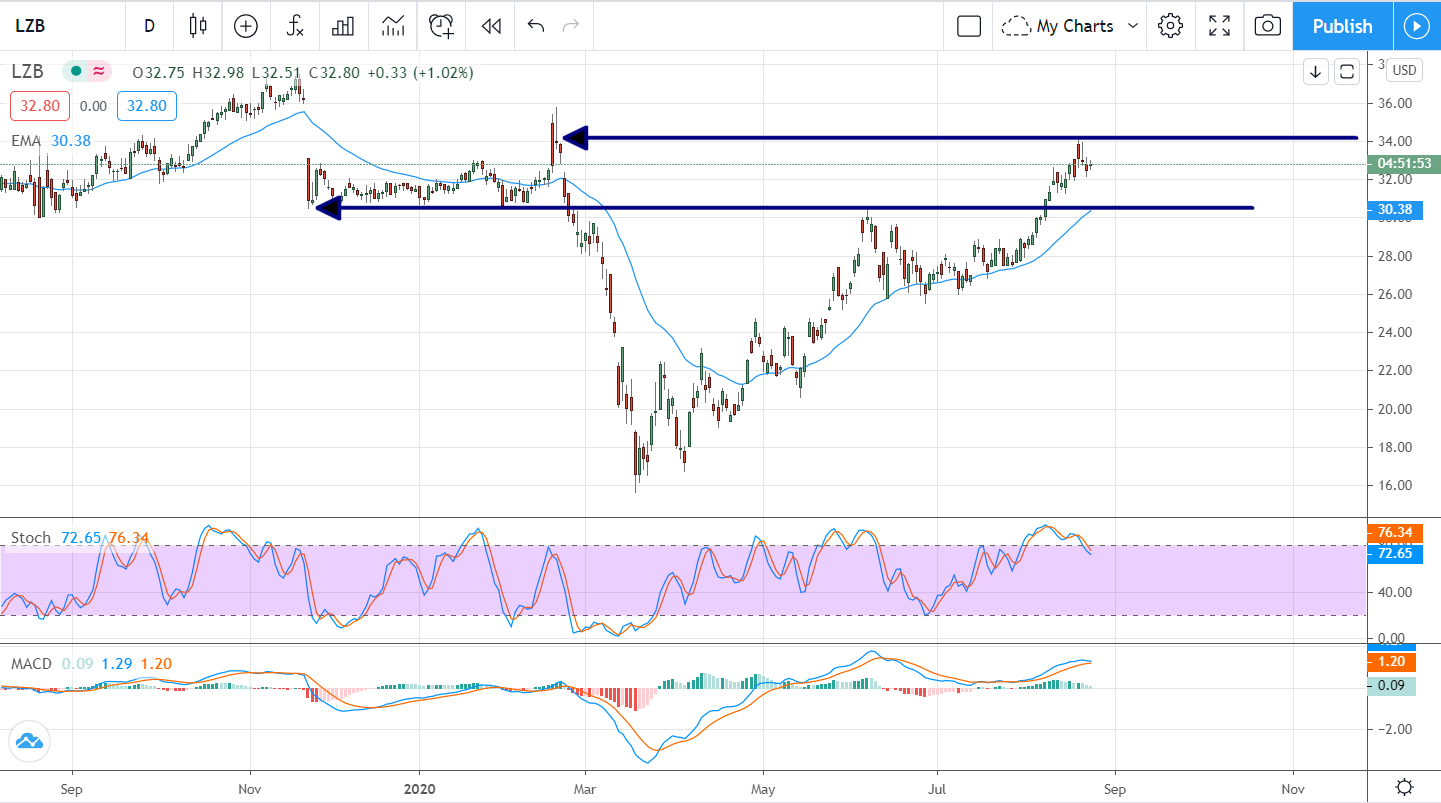Click the 0.09 MACD histogram scale label
Screen dimensions: 1441x803
(1394, 685)
